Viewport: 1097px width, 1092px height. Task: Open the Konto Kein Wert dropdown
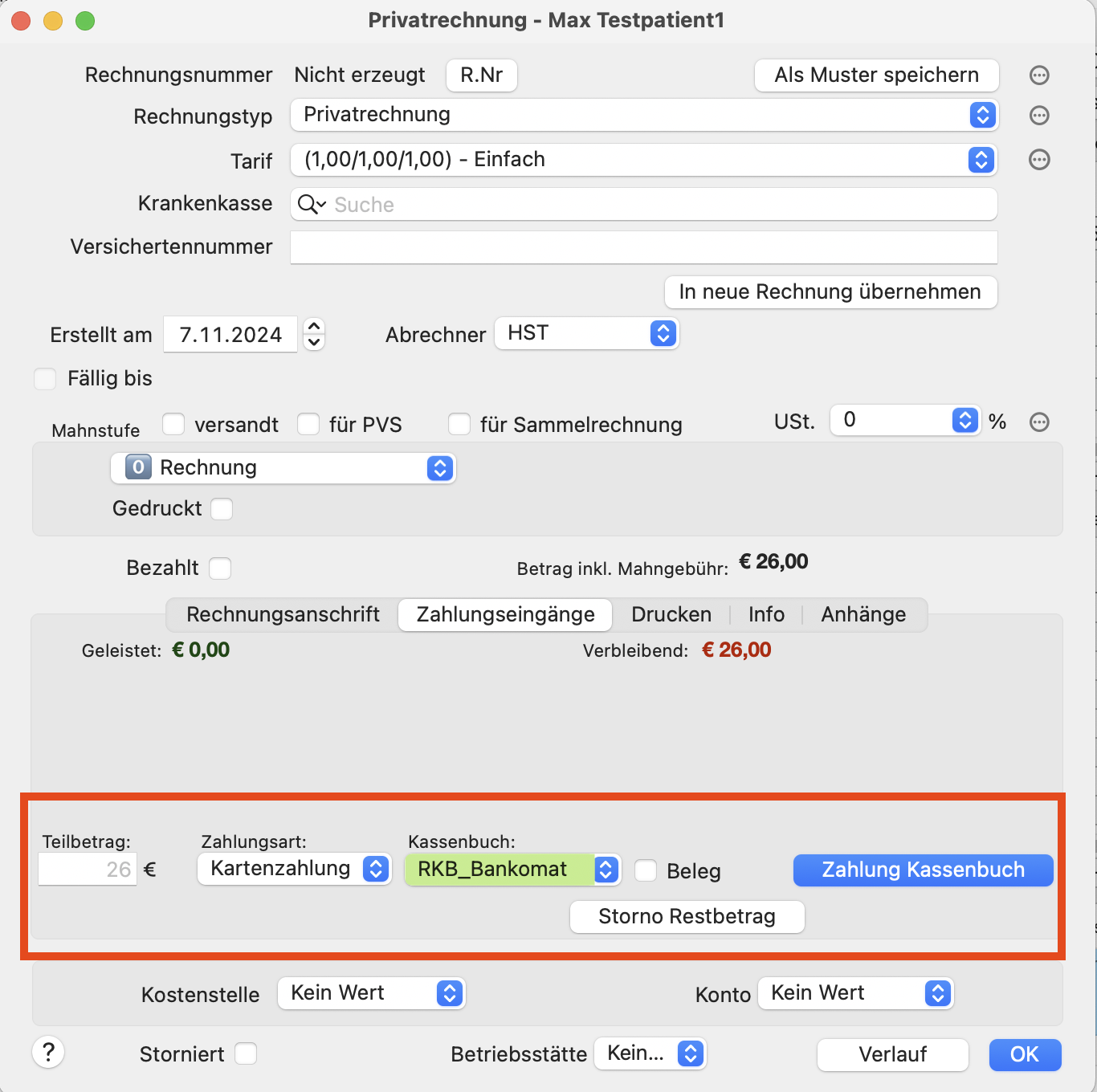click(855, 993)
